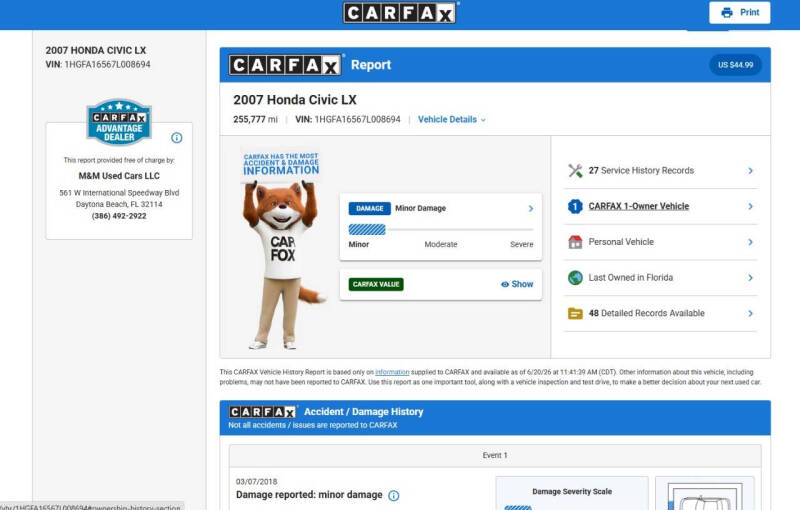Click CARFAX logo in Accident History header
The width and height of the screenshot is (800, 510).
[263, 412]
